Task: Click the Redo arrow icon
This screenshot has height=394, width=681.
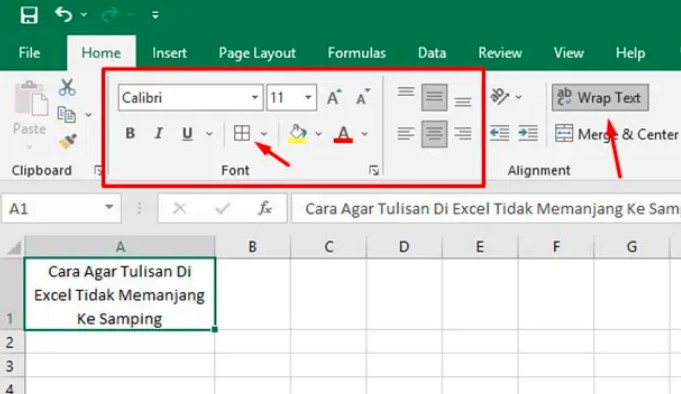Action: (x=109, y=15)
